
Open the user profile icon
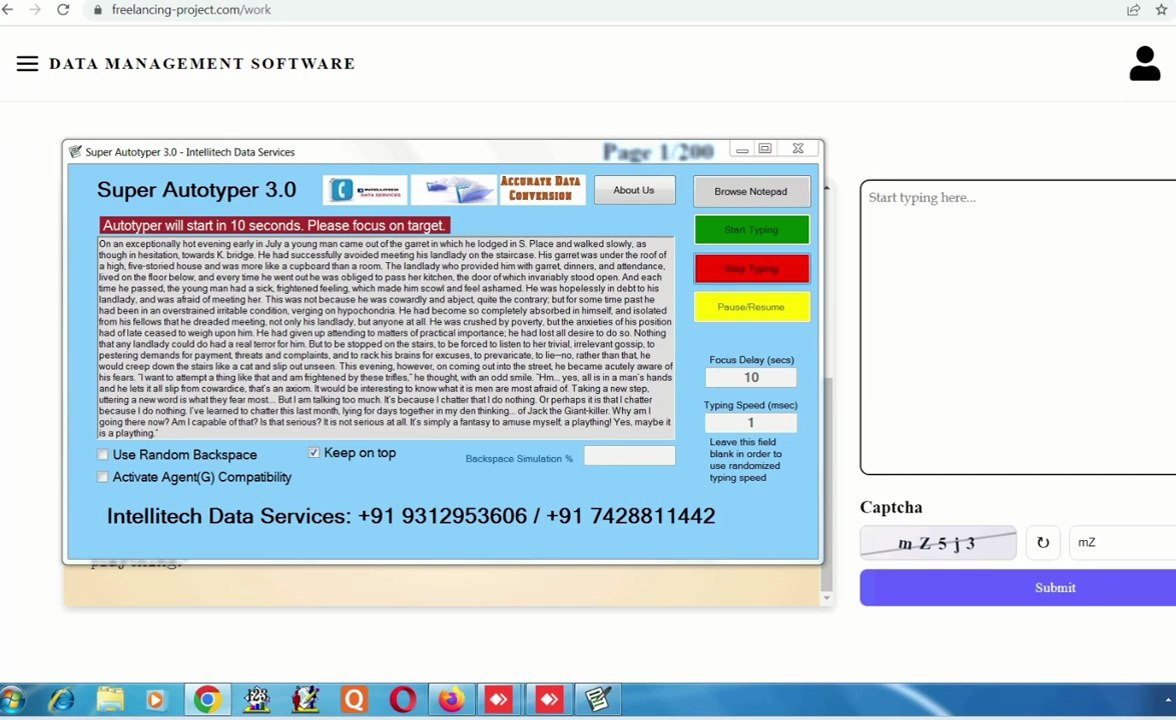[x=1144, y=64]
